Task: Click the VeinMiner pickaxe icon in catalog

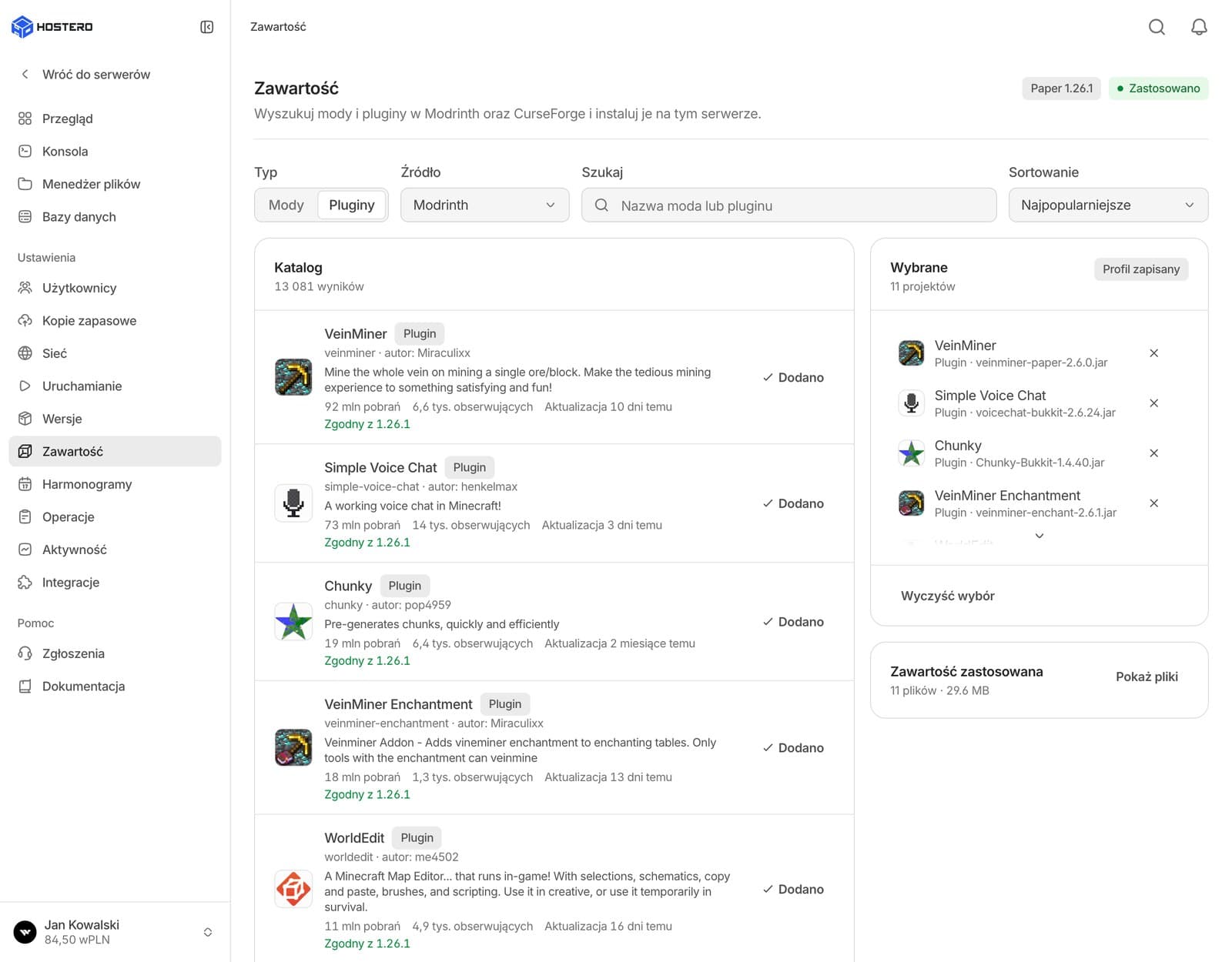Action: coord(293,377)
